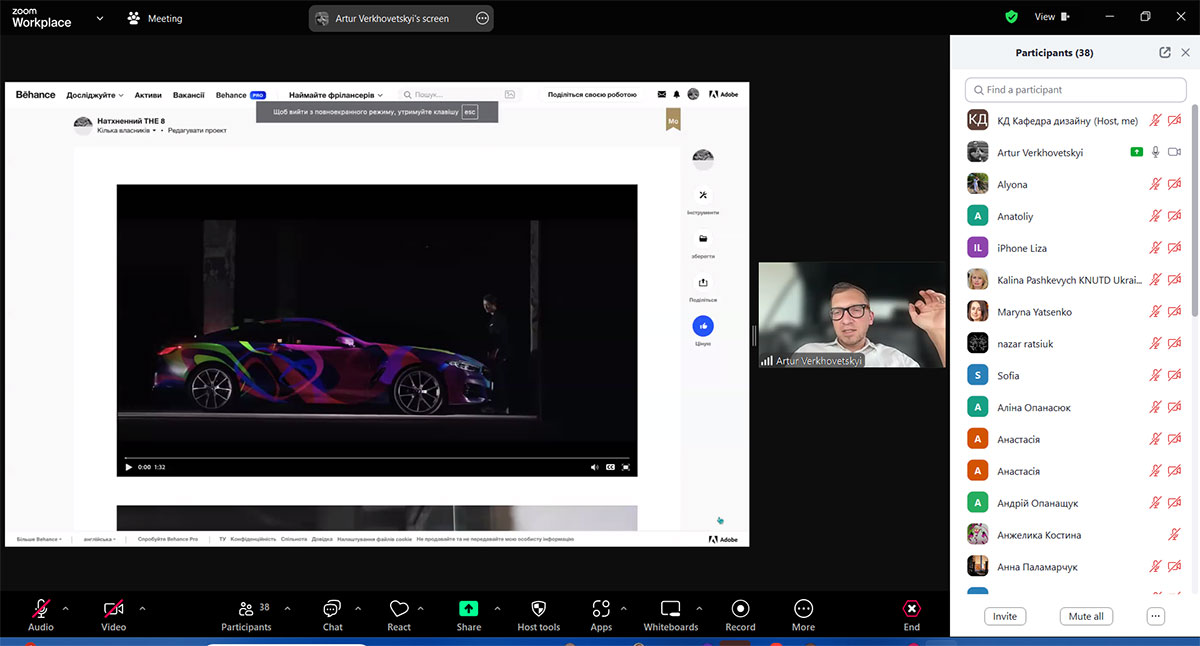The height and width of the screenshot is (646, 1200).
Task: Open More options in toolbar
Action: click(803, 613)
